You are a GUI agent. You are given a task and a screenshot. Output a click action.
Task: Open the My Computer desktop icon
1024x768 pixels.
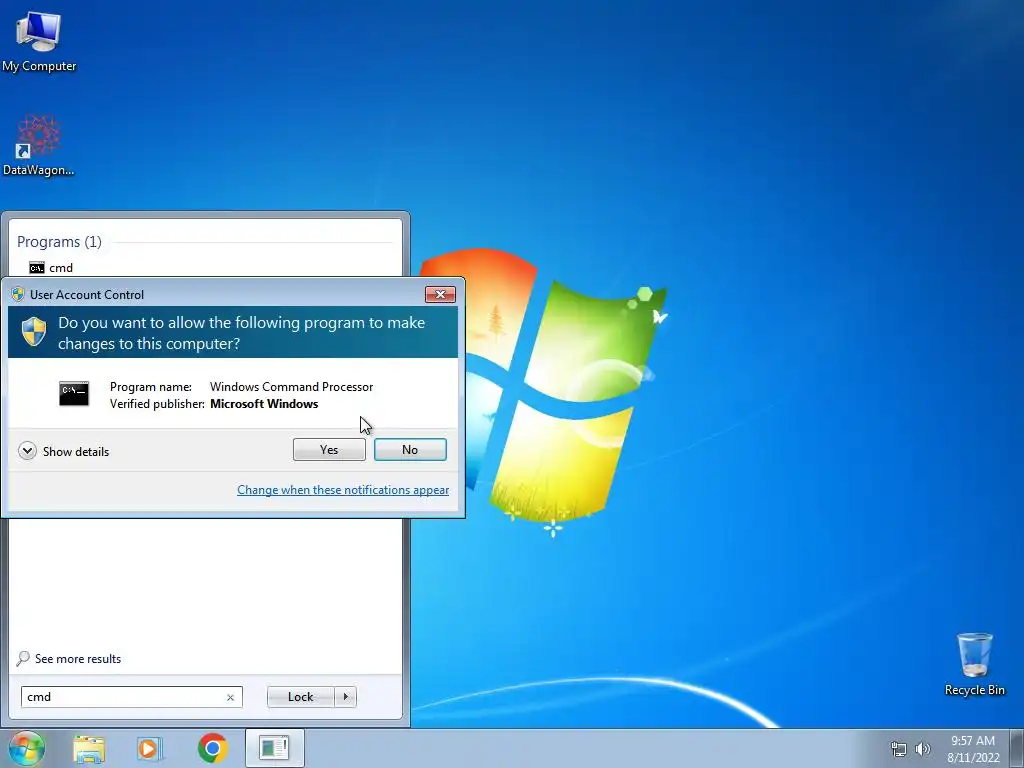(39, 41)
